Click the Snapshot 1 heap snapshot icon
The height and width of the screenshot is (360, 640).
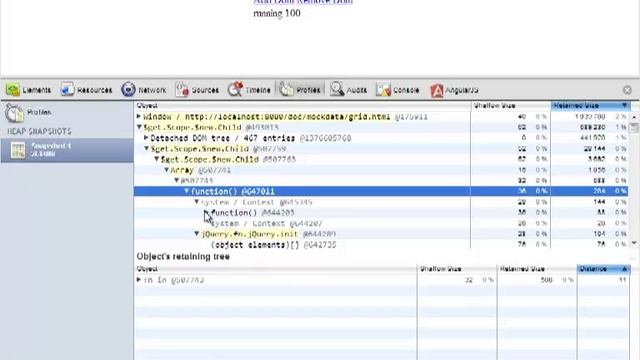click(x=18, y=150)
